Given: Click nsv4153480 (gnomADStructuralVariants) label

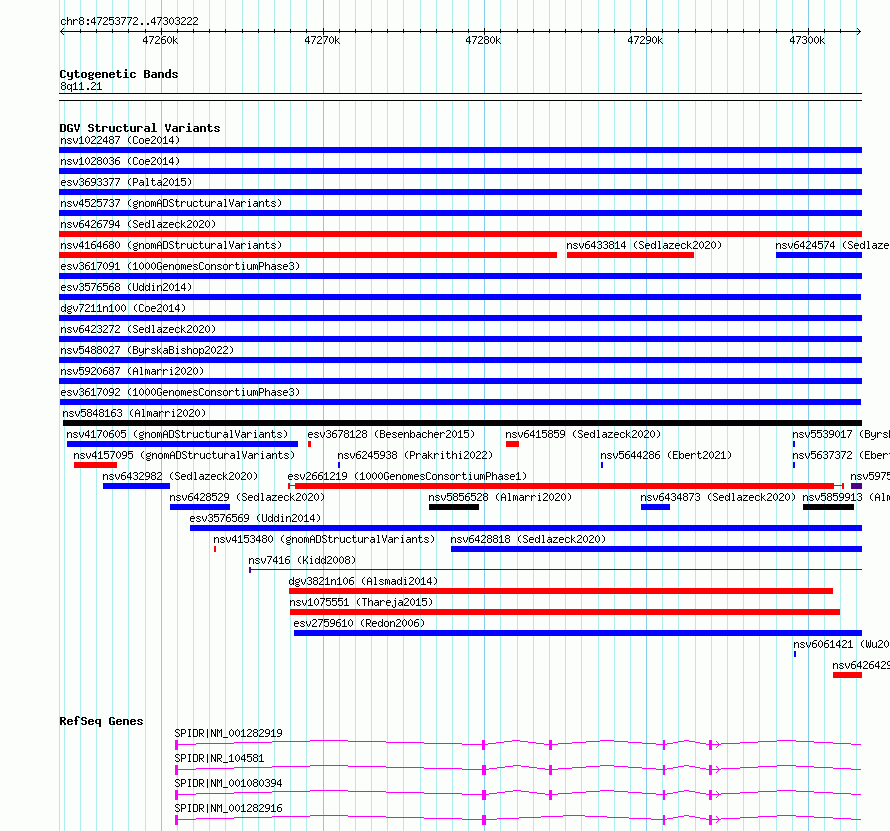Looking at the screenshot, I should tap(324, 539).
